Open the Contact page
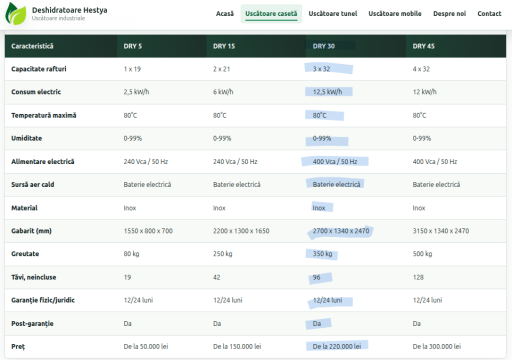512x360 pixels. [489, 14]
